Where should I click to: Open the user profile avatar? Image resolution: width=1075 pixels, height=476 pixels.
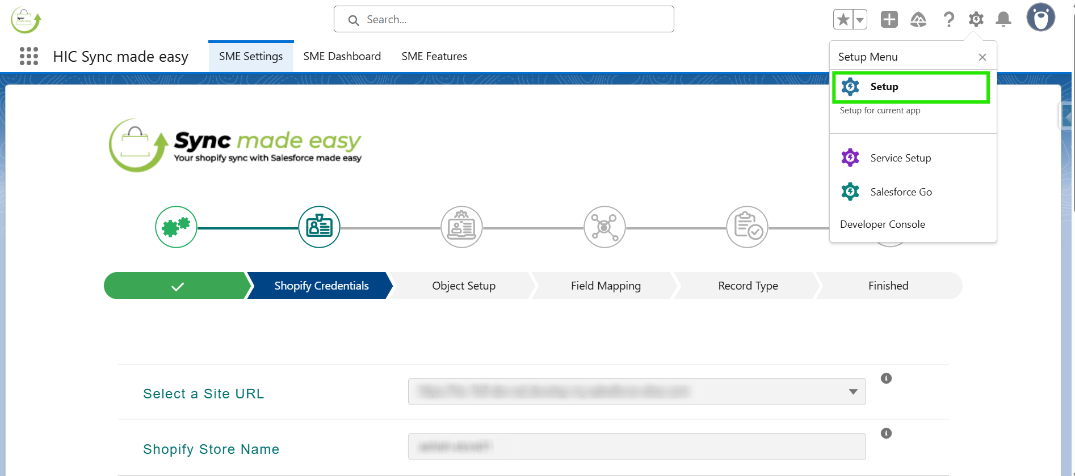pyautogui.click(x=1041, y=18)
